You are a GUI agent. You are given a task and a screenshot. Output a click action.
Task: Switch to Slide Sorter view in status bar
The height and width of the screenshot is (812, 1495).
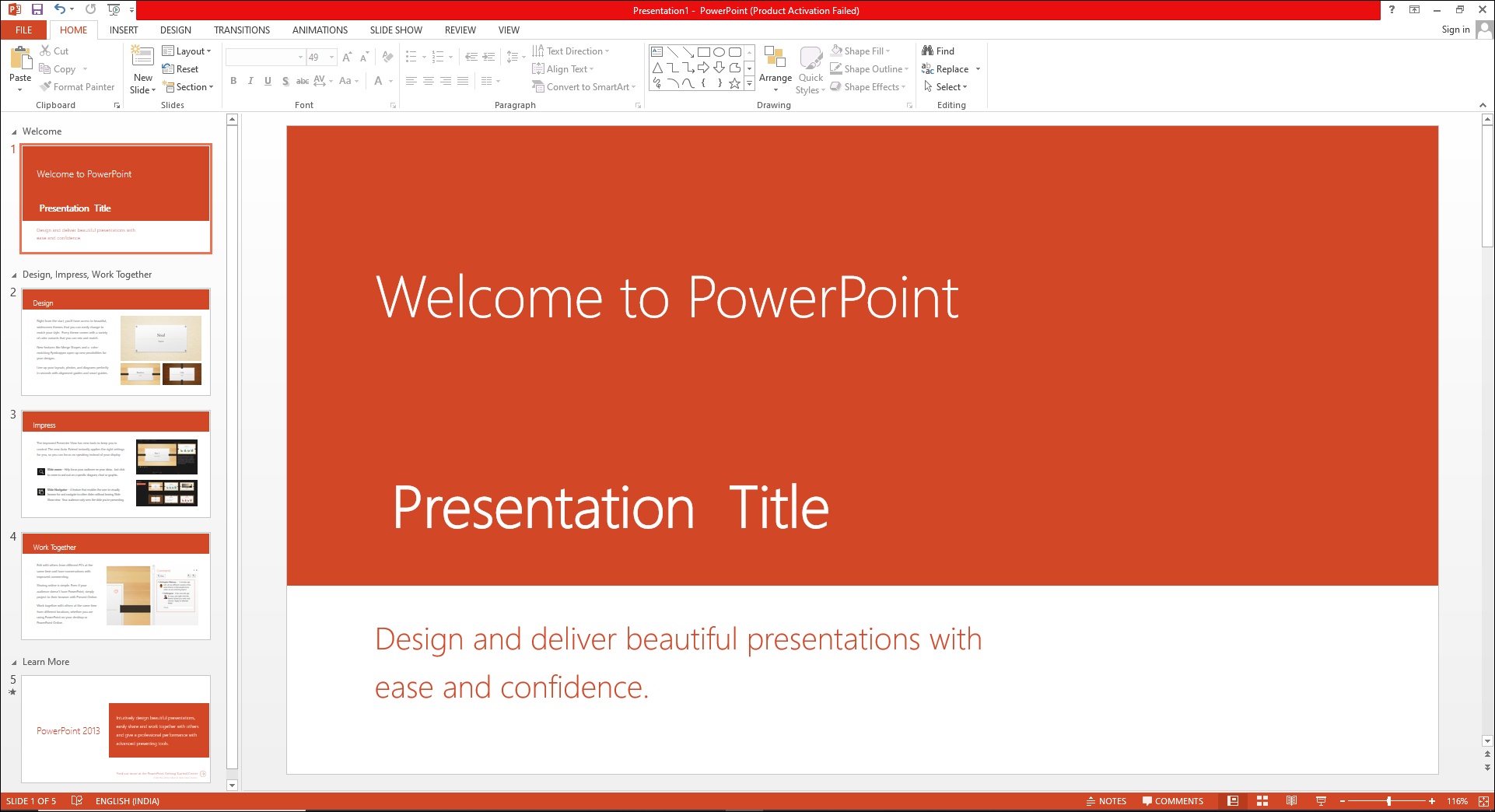point(1262,800)
